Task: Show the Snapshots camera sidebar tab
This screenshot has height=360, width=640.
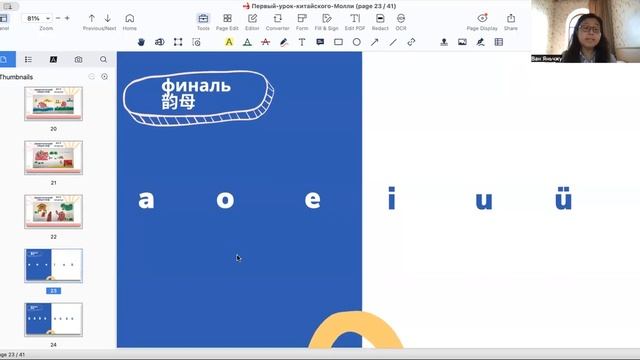Action: (78, 60)
